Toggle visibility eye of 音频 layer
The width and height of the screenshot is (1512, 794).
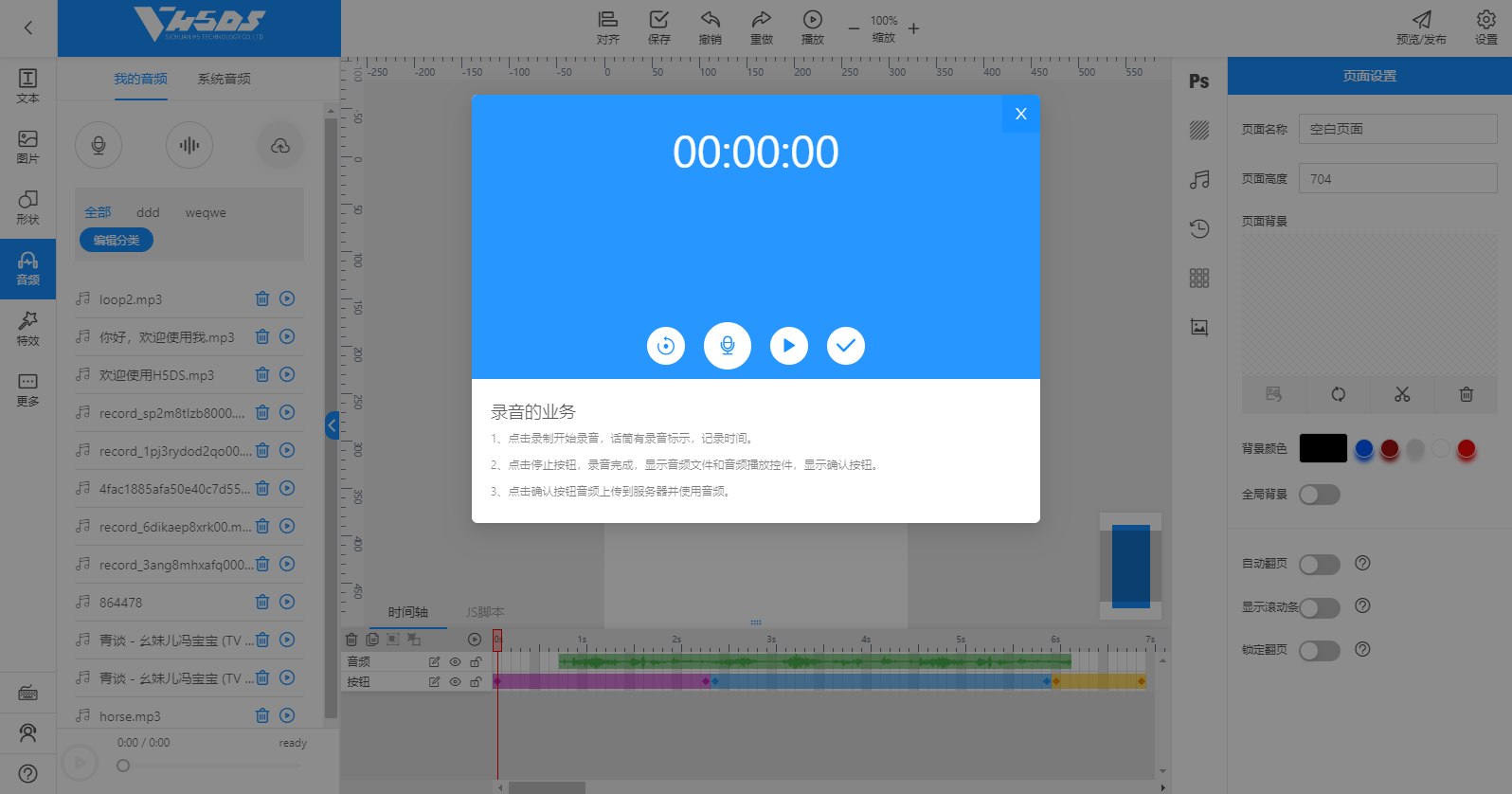[x=455, y=662]
